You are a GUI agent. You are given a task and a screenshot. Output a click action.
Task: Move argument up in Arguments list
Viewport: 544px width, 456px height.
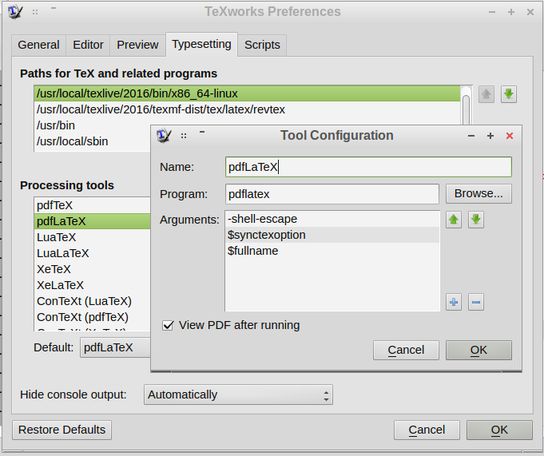[x=453, y=220]
